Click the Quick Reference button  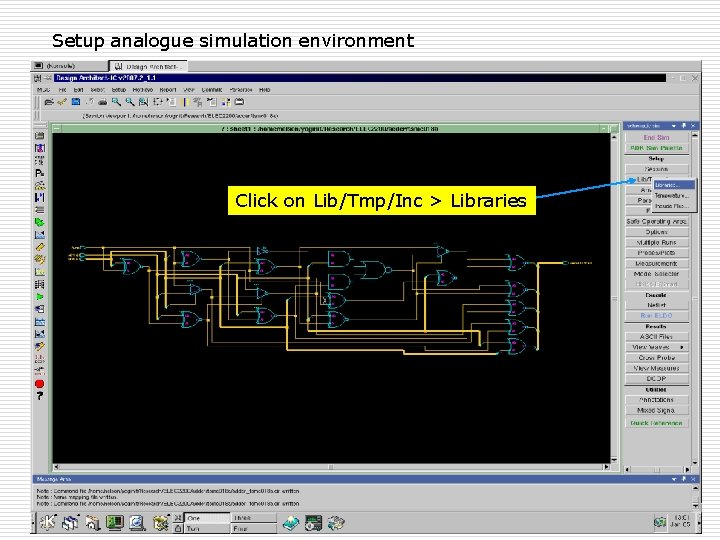(x=656, y=423)
